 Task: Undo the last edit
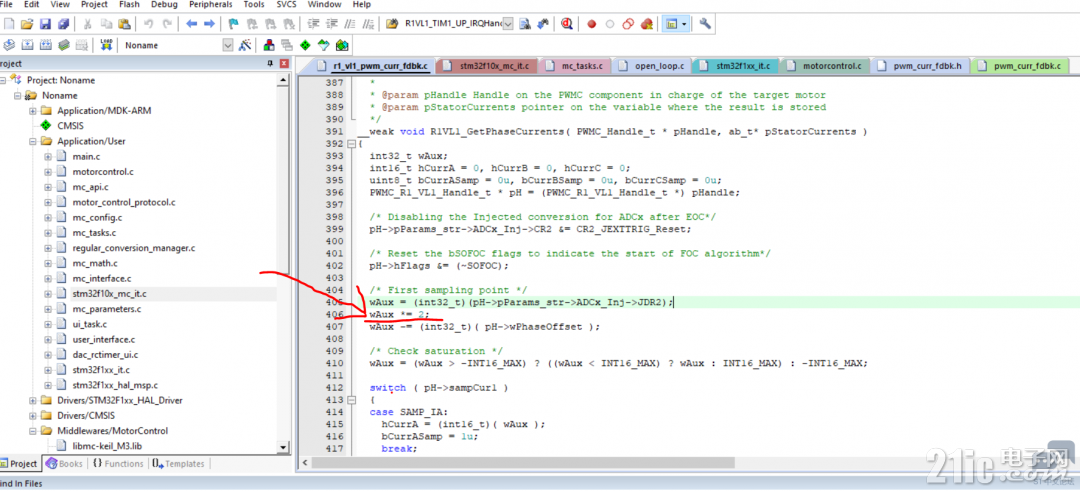pos(148,24)
